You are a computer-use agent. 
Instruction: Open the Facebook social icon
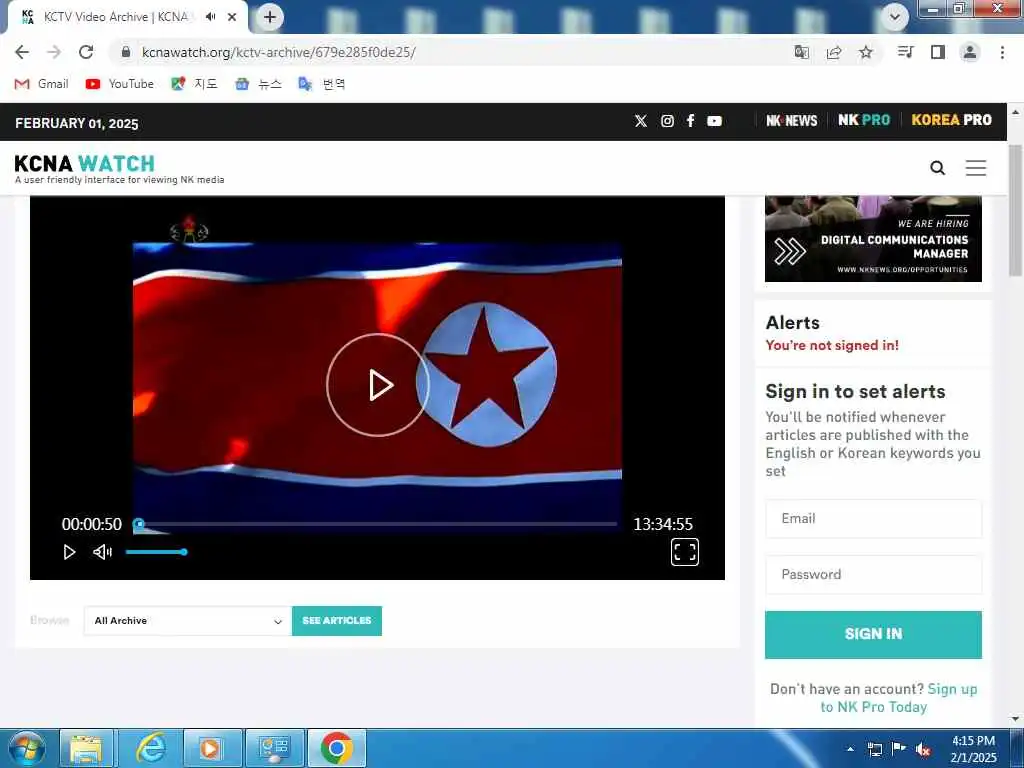tap(690, 121)
